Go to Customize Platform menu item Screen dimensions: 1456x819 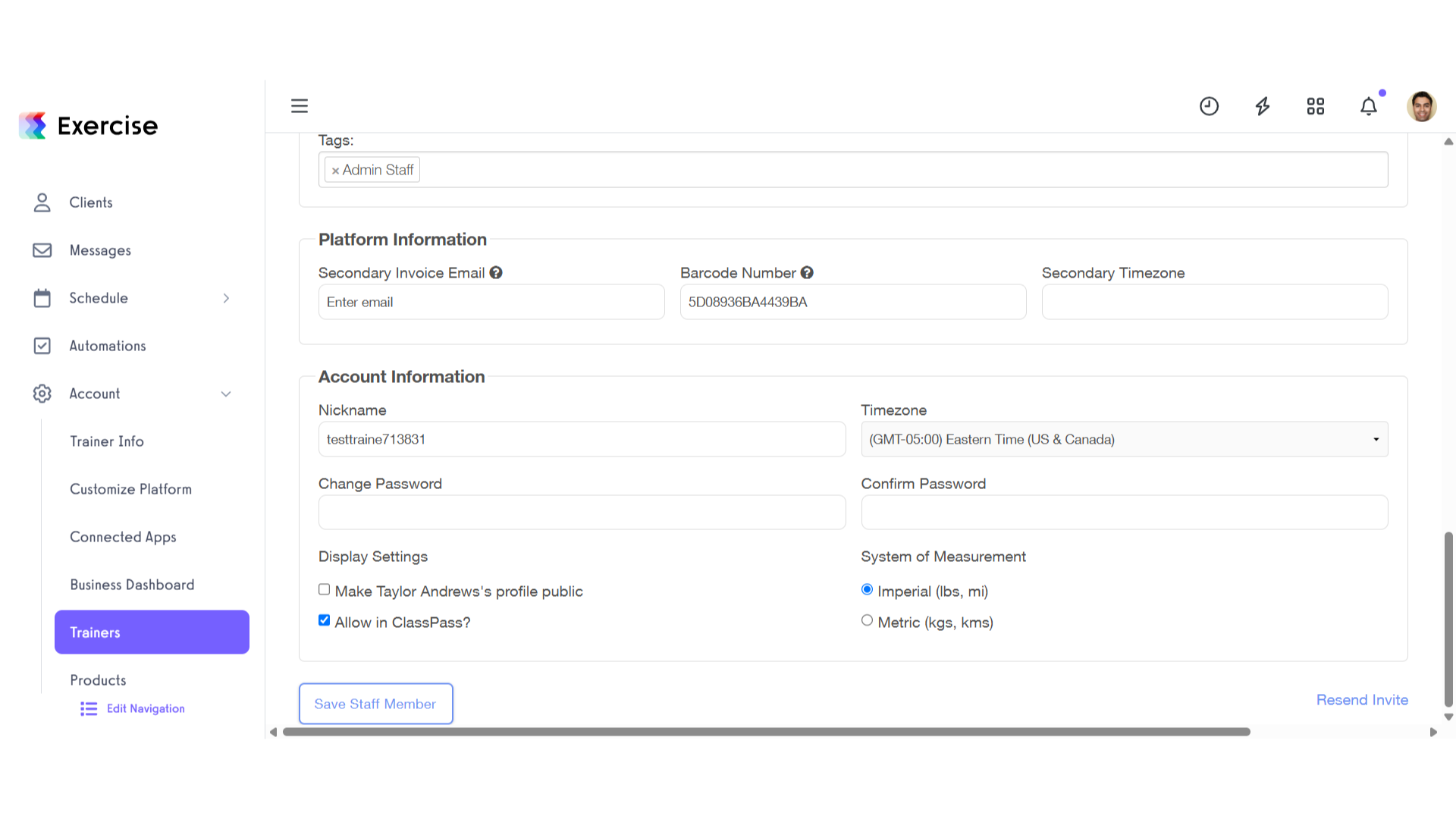pyautogui.click(x=131, y=489)
